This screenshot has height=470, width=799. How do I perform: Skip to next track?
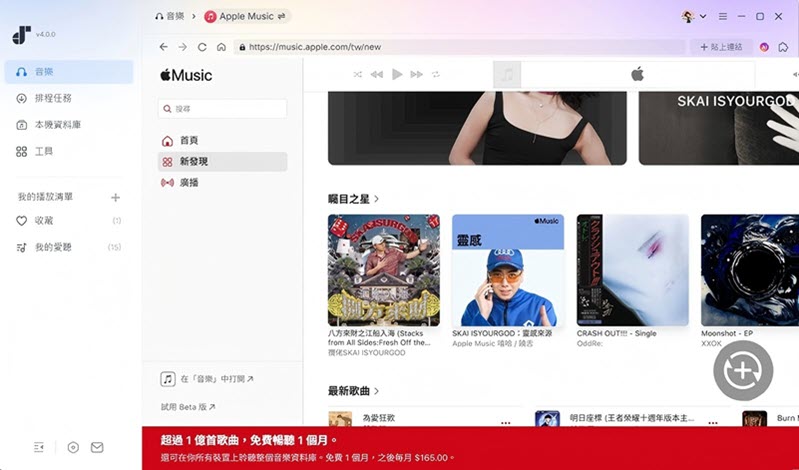(416, 74)
